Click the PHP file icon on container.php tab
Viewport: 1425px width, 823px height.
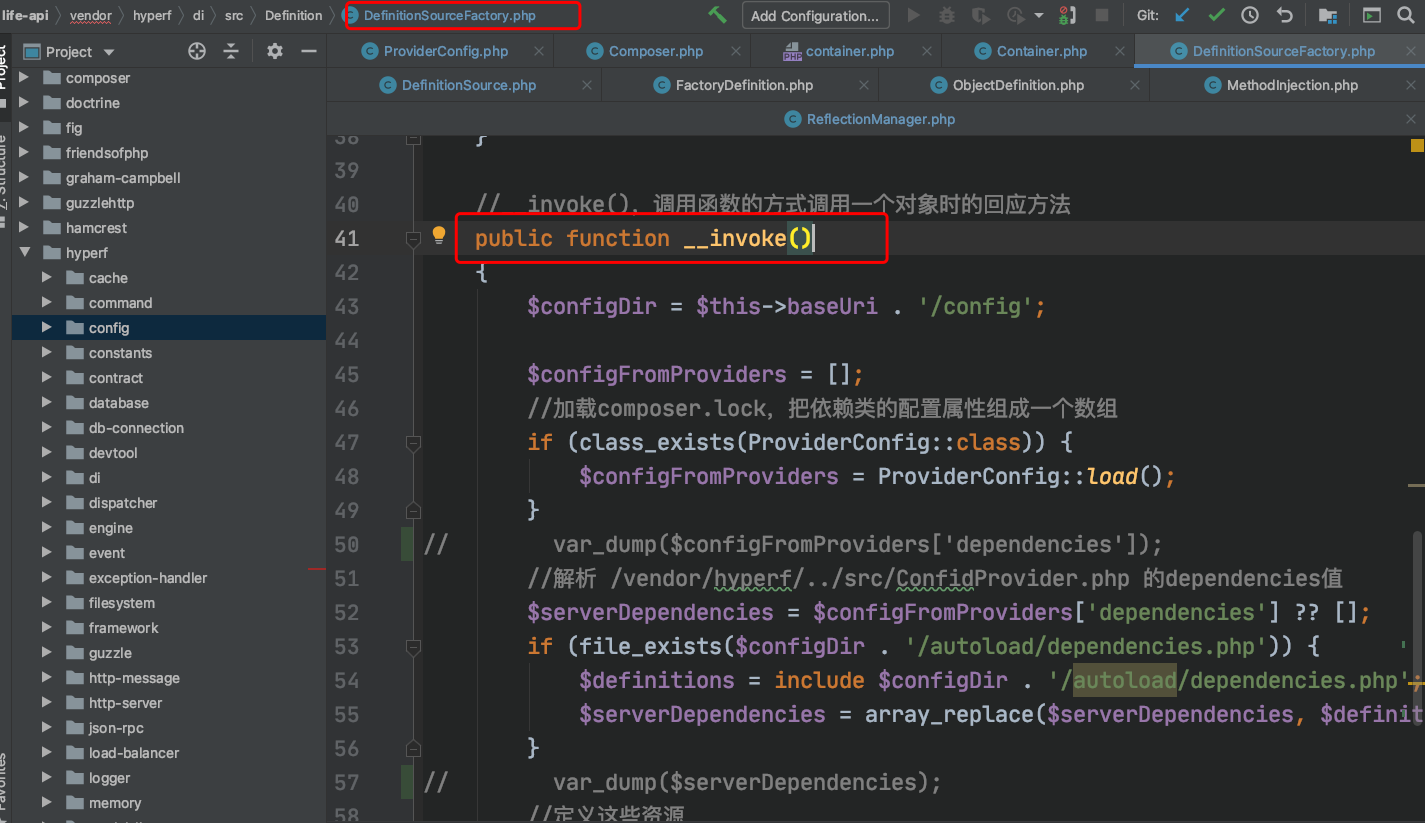792,52
